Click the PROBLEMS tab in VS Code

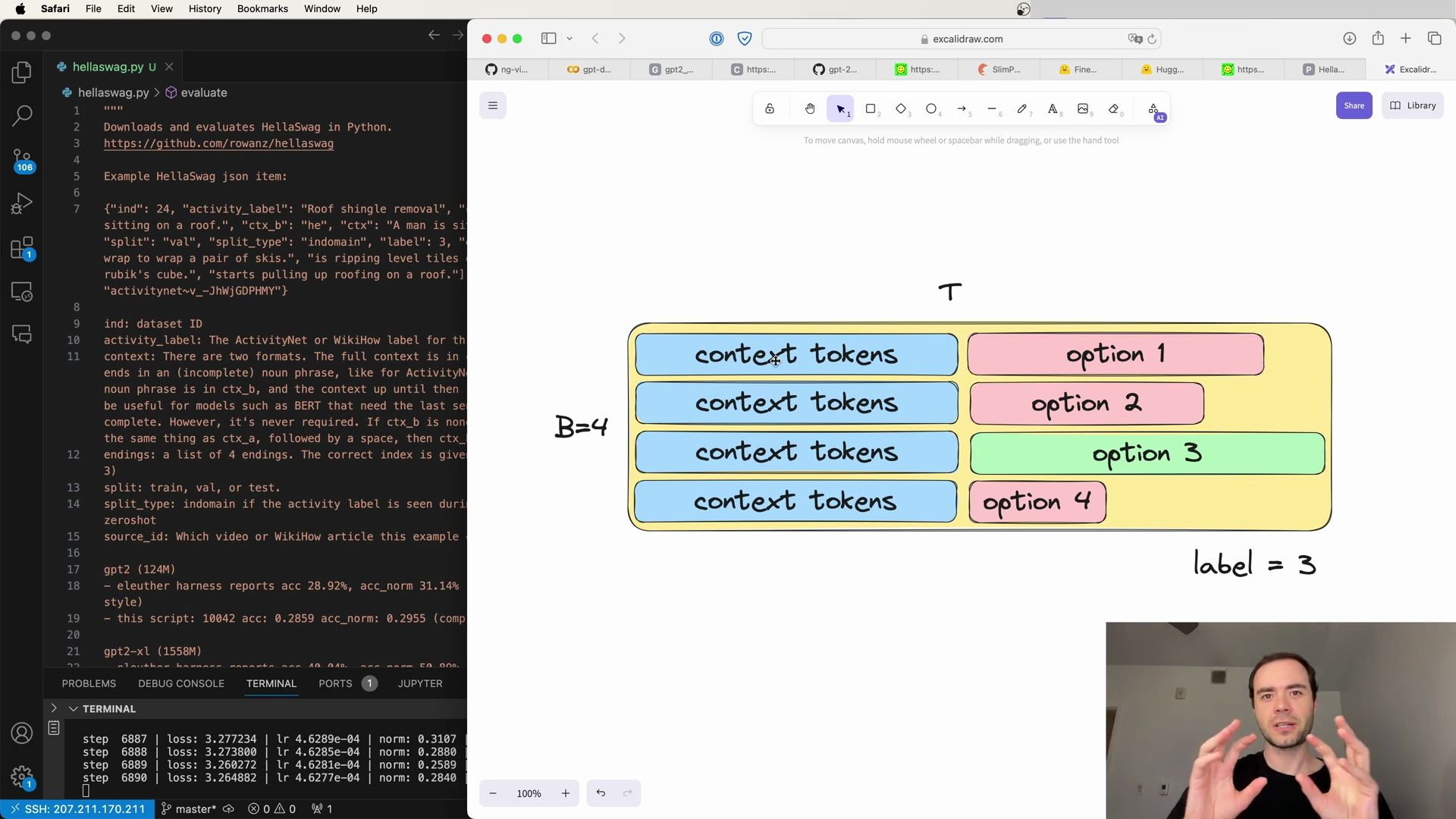point(88,683)
